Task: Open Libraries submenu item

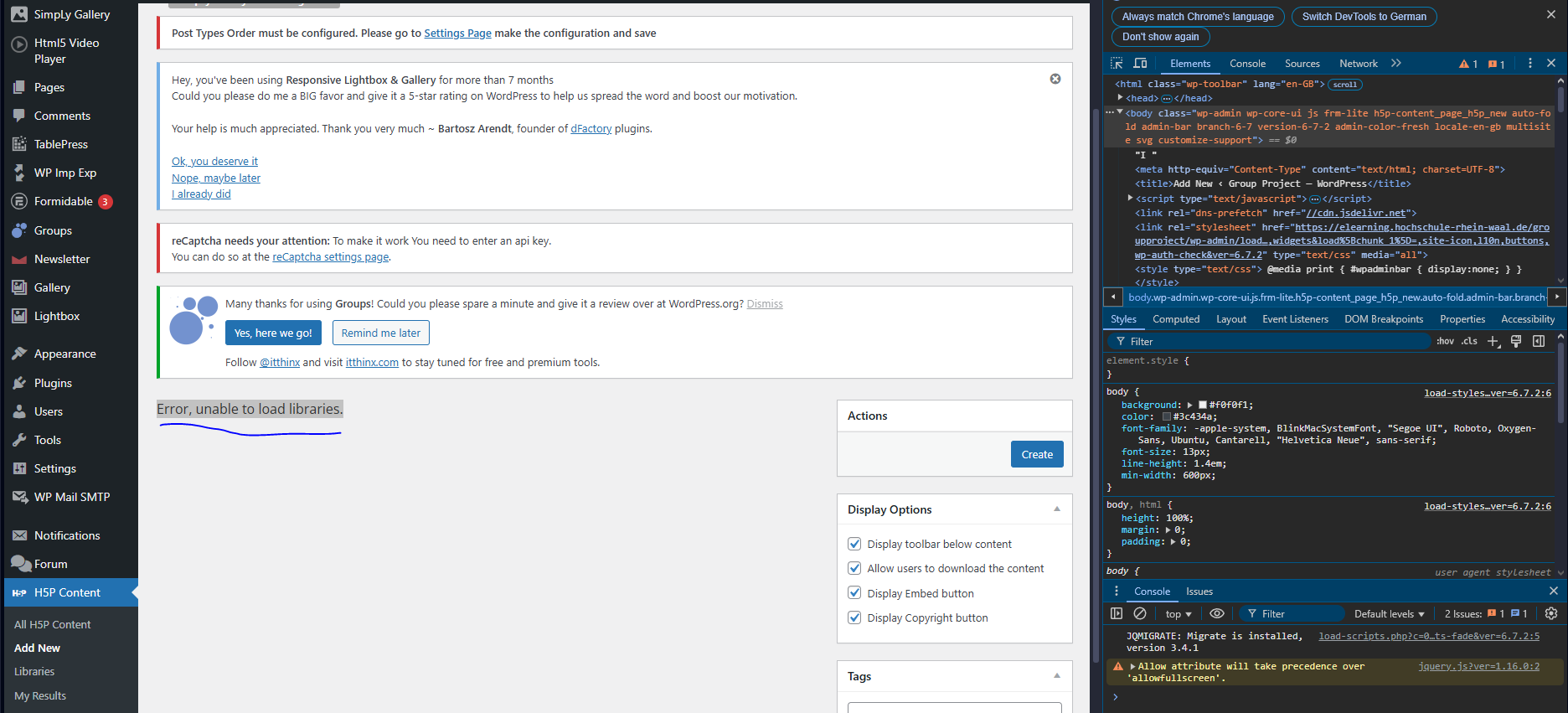Action: click(x=34, y=672)
